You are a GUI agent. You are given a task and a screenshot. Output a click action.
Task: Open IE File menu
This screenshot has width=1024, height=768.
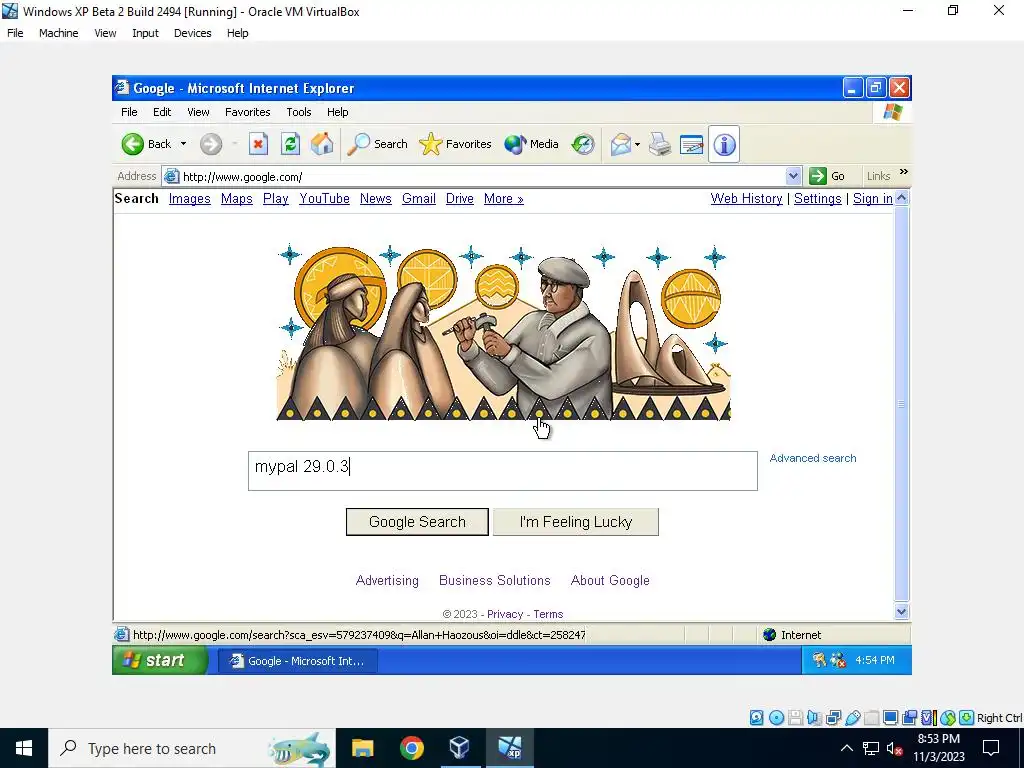pos(129,112)
